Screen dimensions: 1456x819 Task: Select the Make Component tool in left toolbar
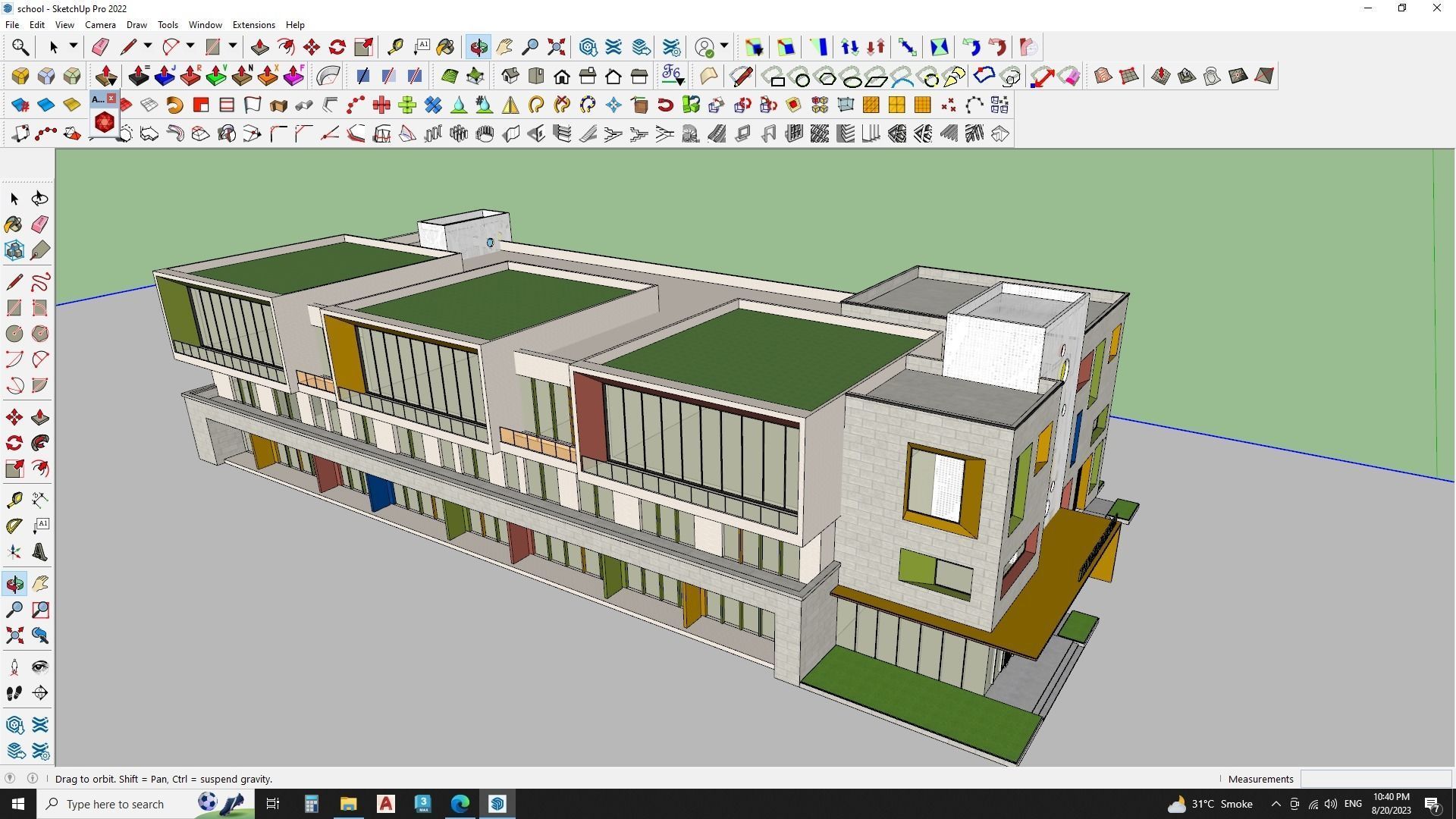pyautogui.click(x=14, y=250)
